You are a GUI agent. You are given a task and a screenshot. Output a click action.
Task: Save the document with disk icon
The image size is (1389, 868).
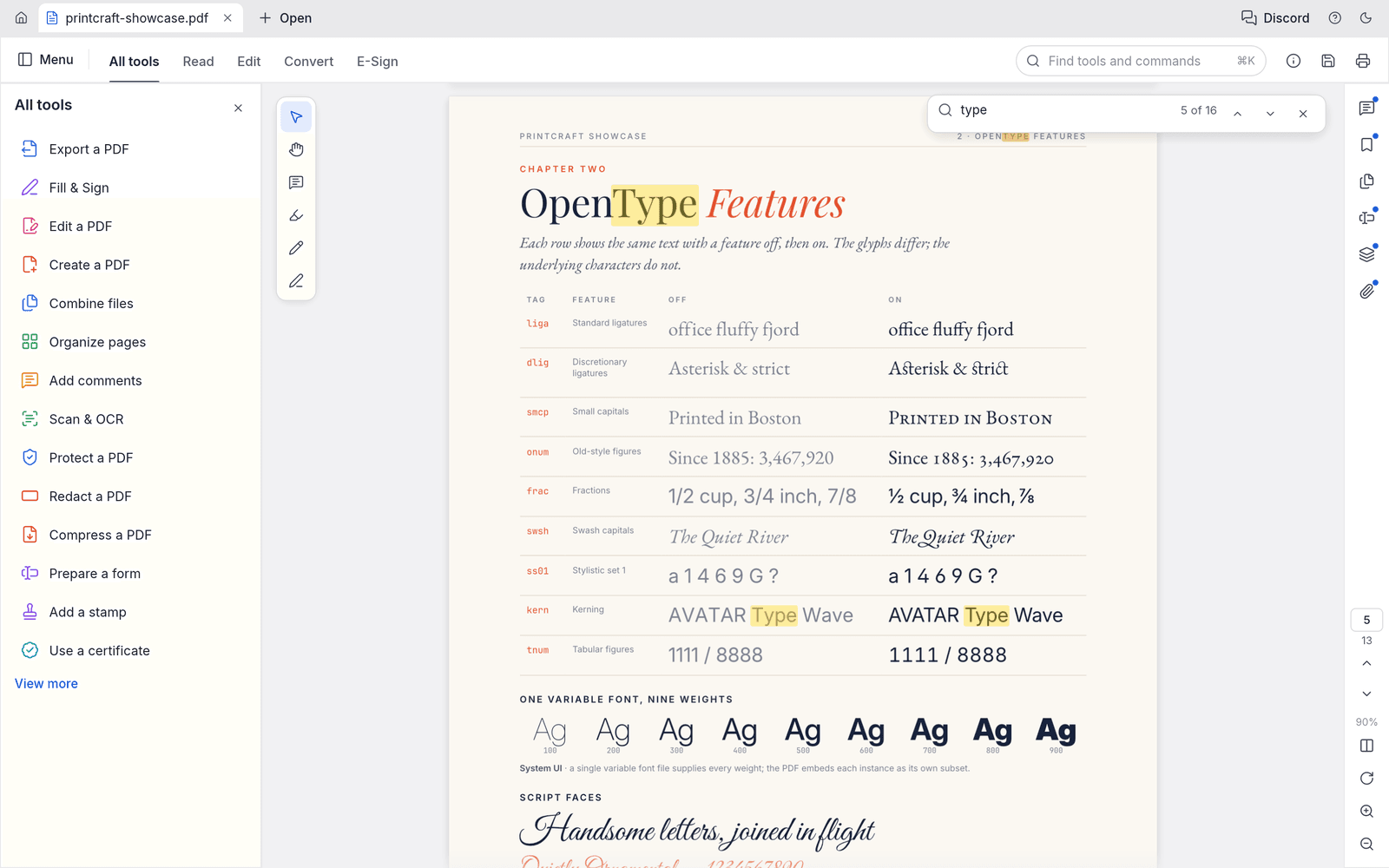1328,61
